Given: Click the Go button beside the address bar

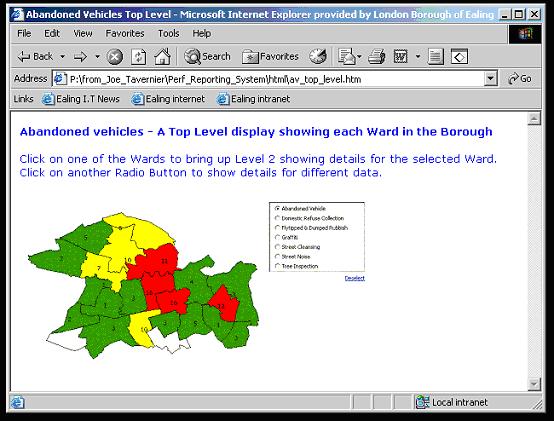Looking at the screenshot, I should pos(520,78).
